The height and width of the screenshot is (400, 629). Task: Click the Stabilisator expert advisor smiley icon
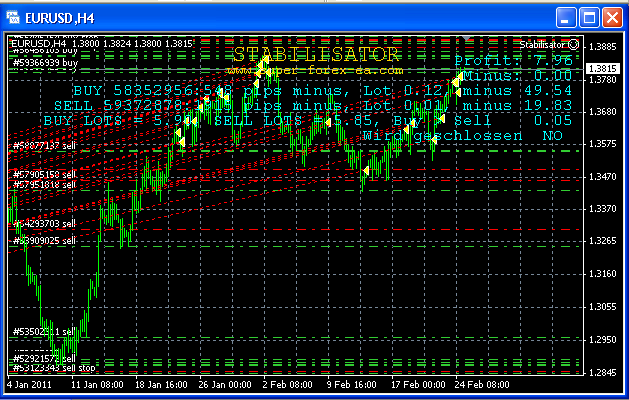(x=574, y=45)
